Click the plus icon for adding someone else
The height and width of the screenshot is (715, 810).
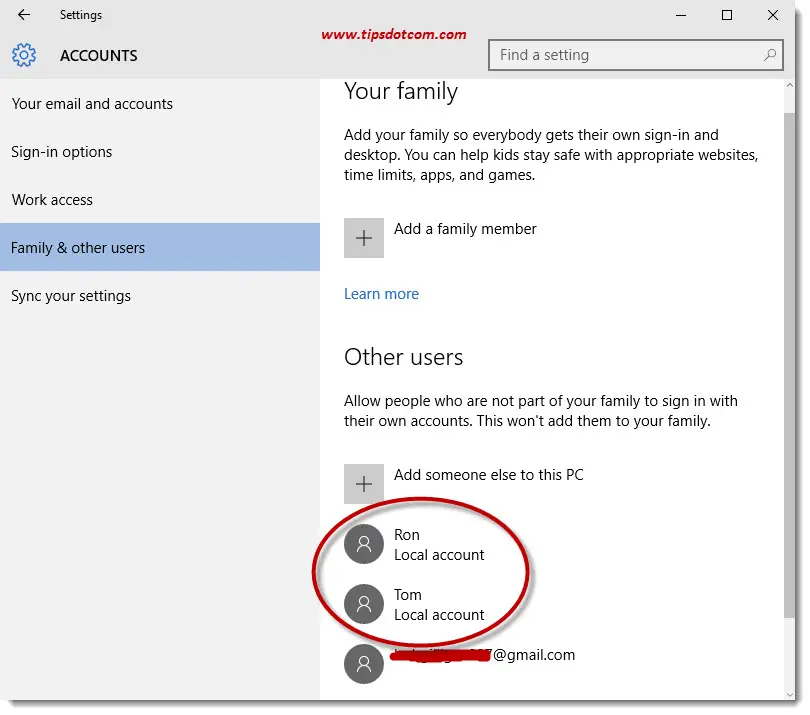point(364,484)
